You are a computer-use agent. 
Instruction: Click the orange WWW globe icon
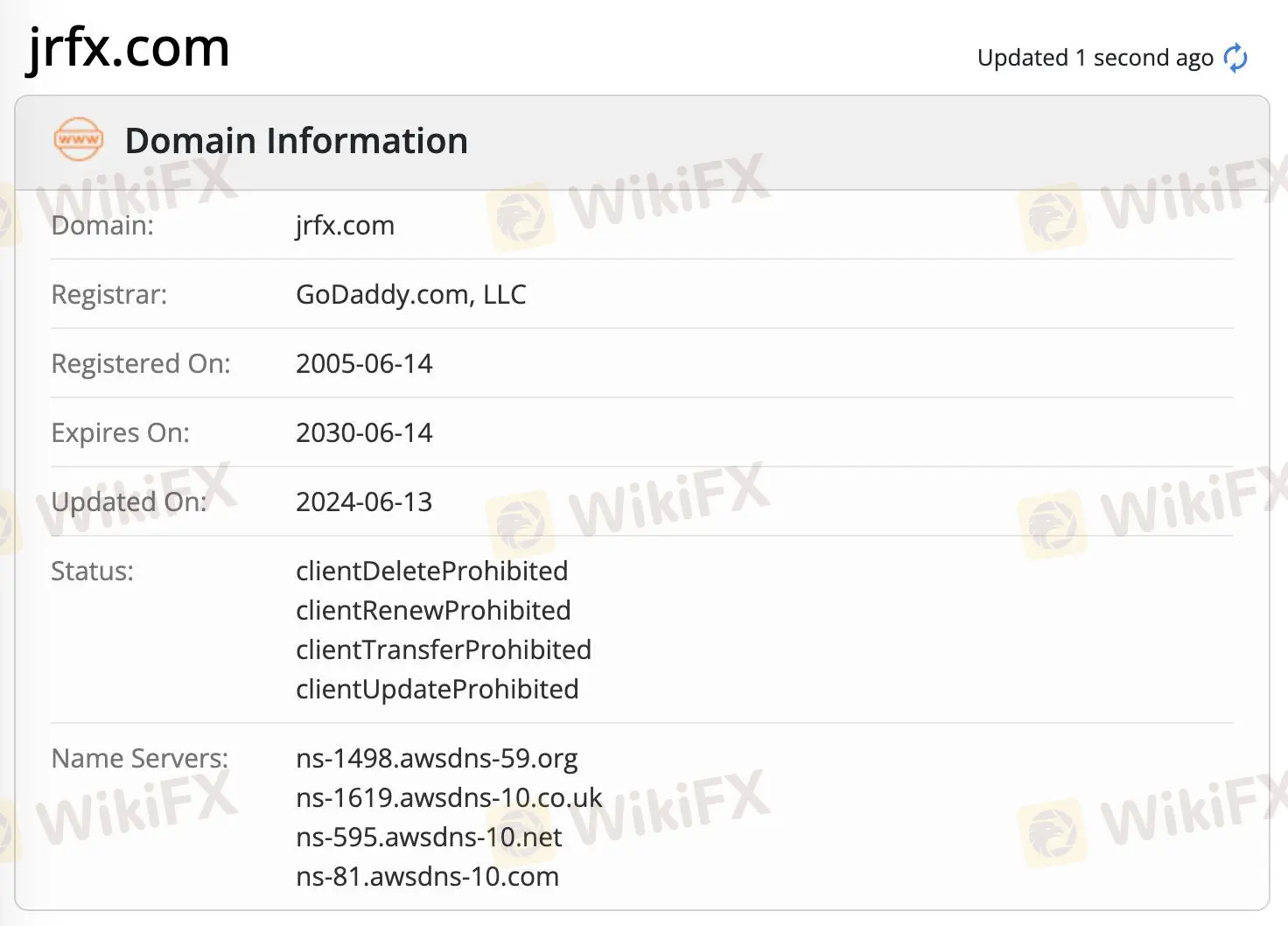point(79,140)
